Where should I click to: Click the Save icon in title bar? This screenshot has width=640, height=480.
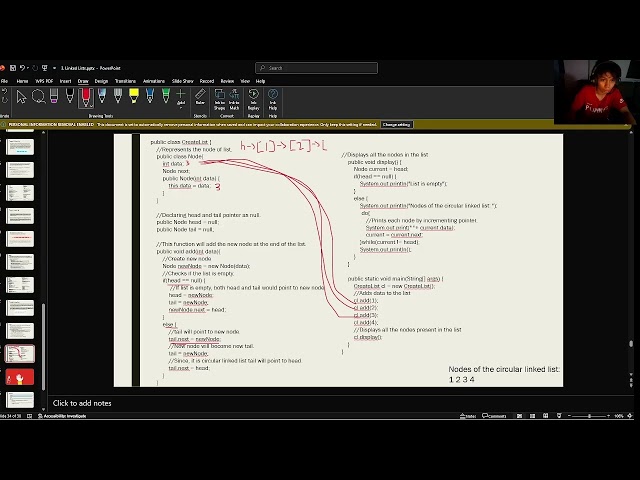[x=13, y=68]
